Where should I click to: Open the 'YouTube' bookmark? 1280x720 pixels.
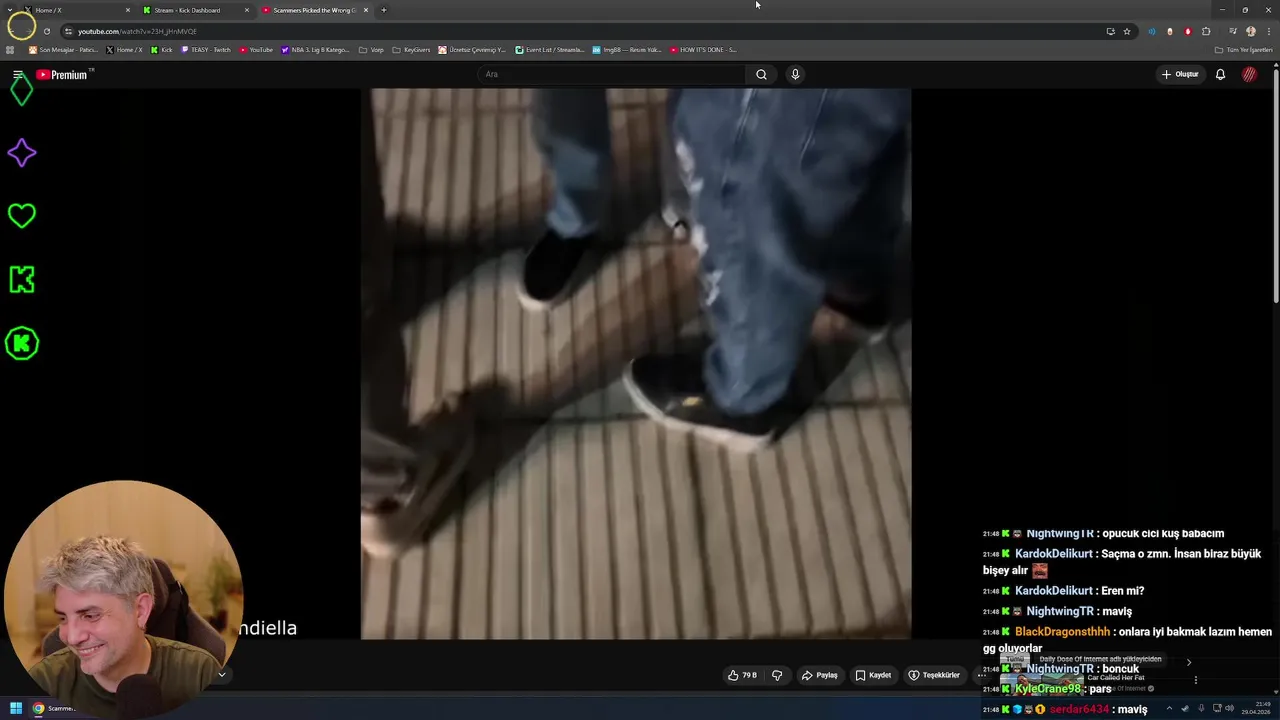point(256,50)
